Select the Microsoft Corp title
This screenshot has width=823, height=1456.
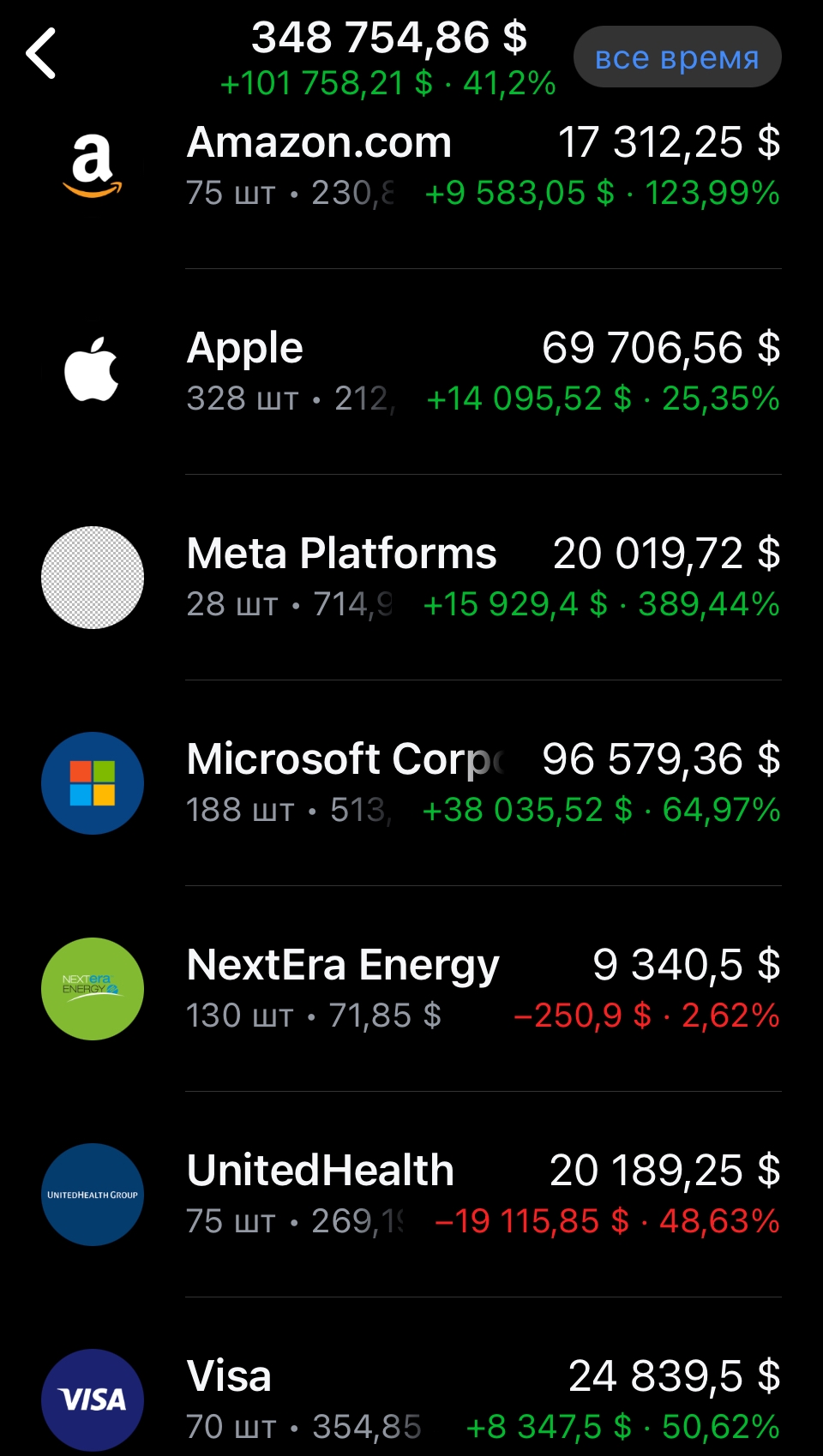347,761
